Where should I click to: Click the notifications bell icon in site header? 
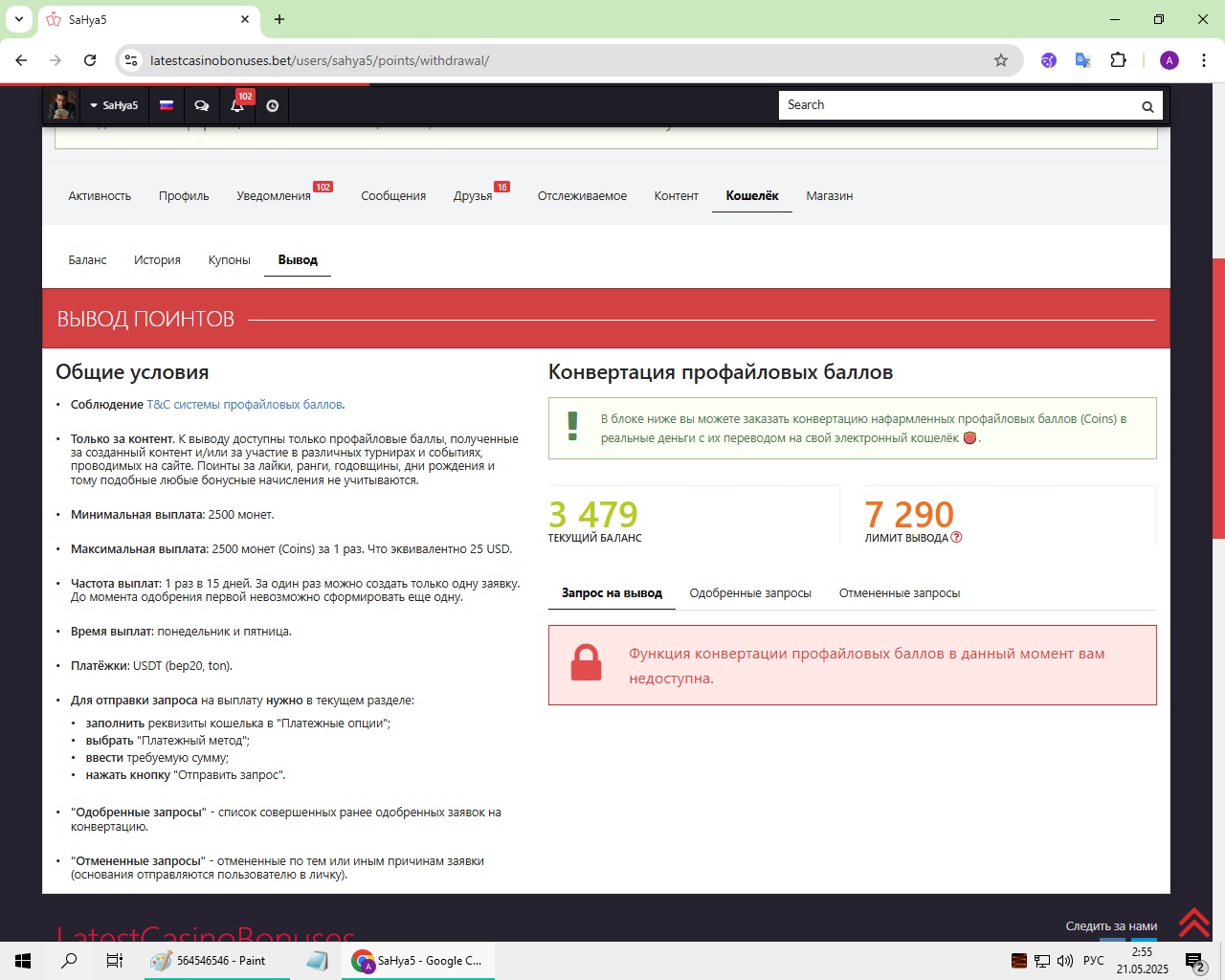pyautogui.click(x=236, y=106)
